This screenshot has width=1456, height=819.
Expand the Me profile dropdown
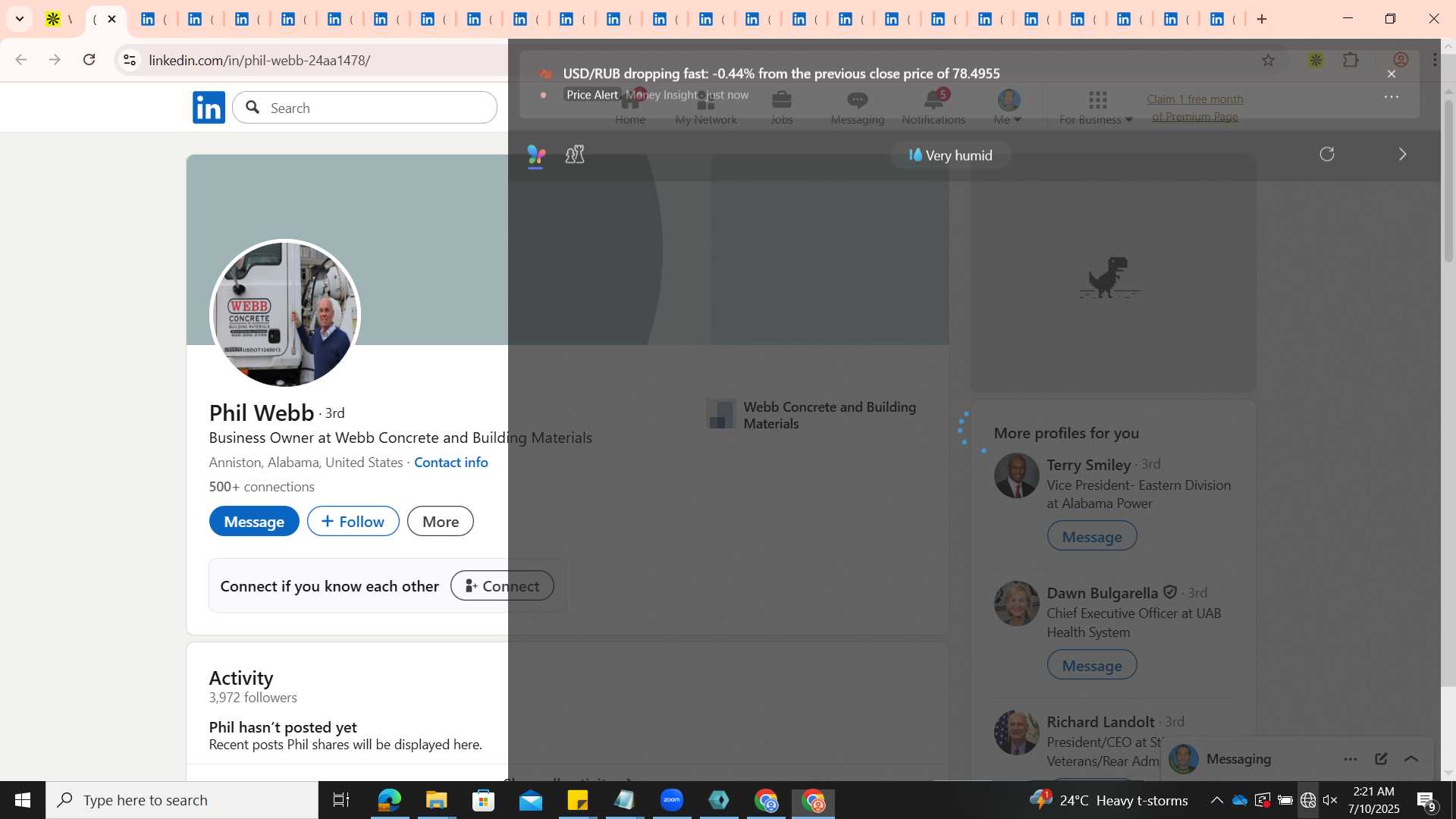pos(1008,108)
